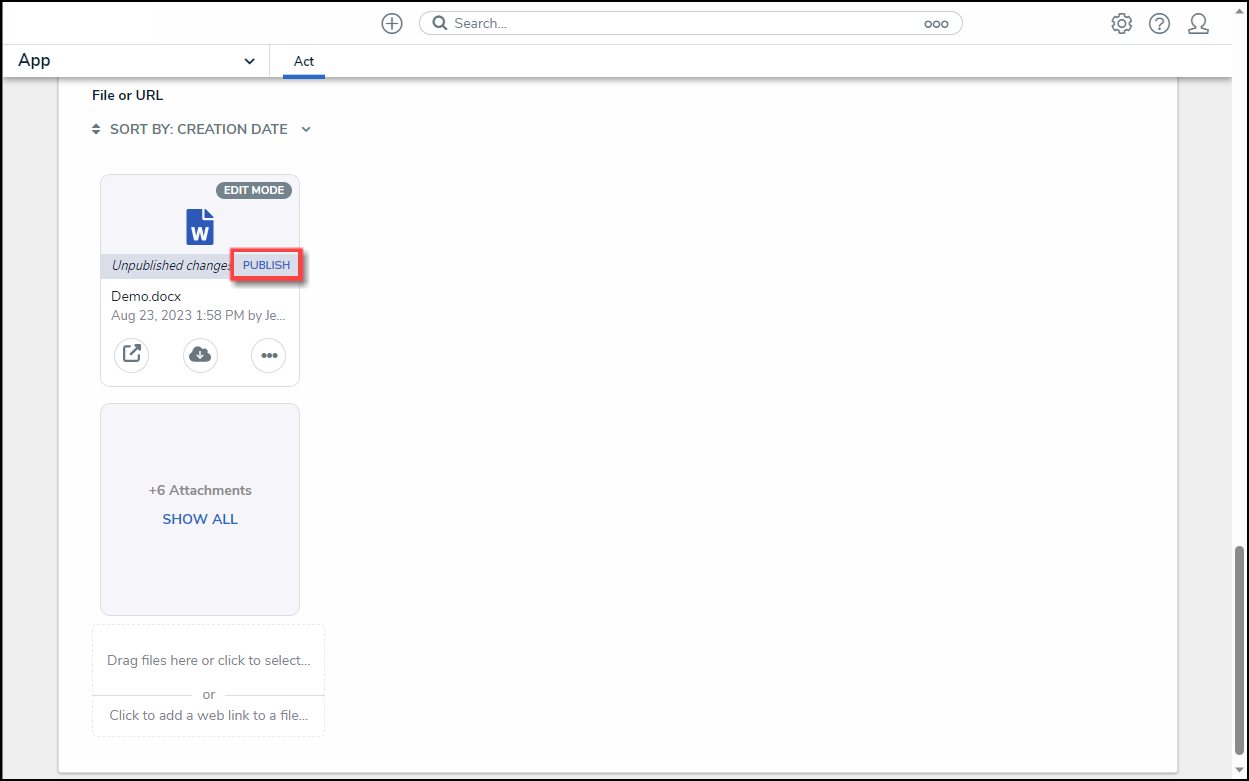Click the Unpublished changes label
Viewport: 1249px width, 781px height.
point(172,266)
